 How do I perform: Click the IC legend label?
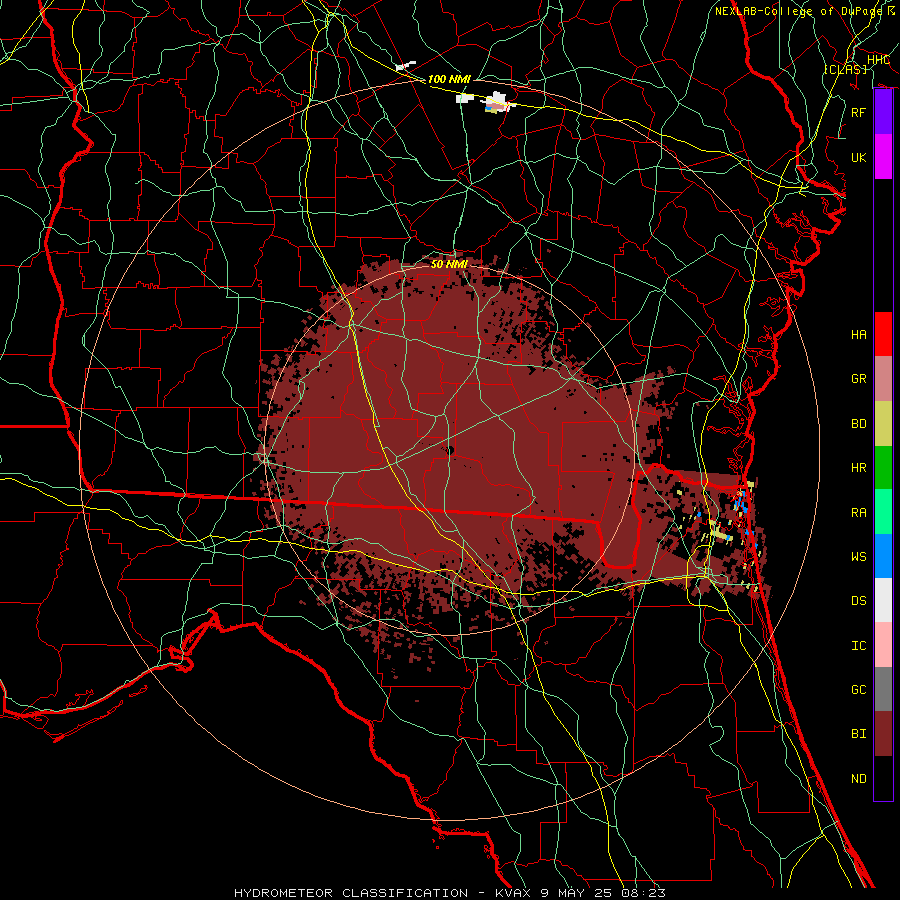pos(858,646)
